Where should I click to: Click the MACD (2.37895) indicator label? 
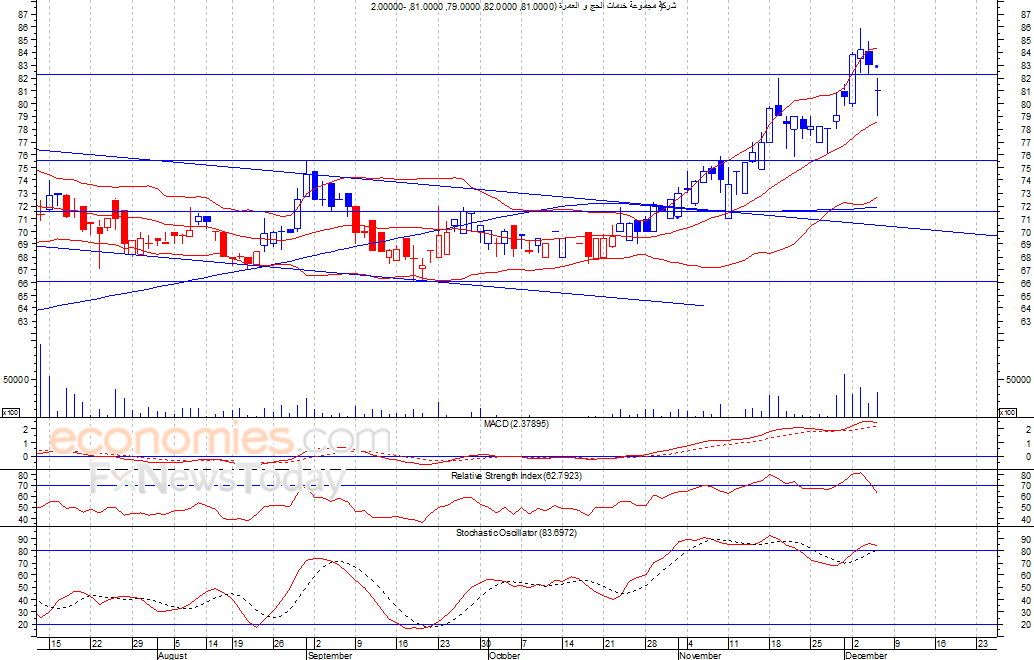pyautogui.click(x=516, y=423)
